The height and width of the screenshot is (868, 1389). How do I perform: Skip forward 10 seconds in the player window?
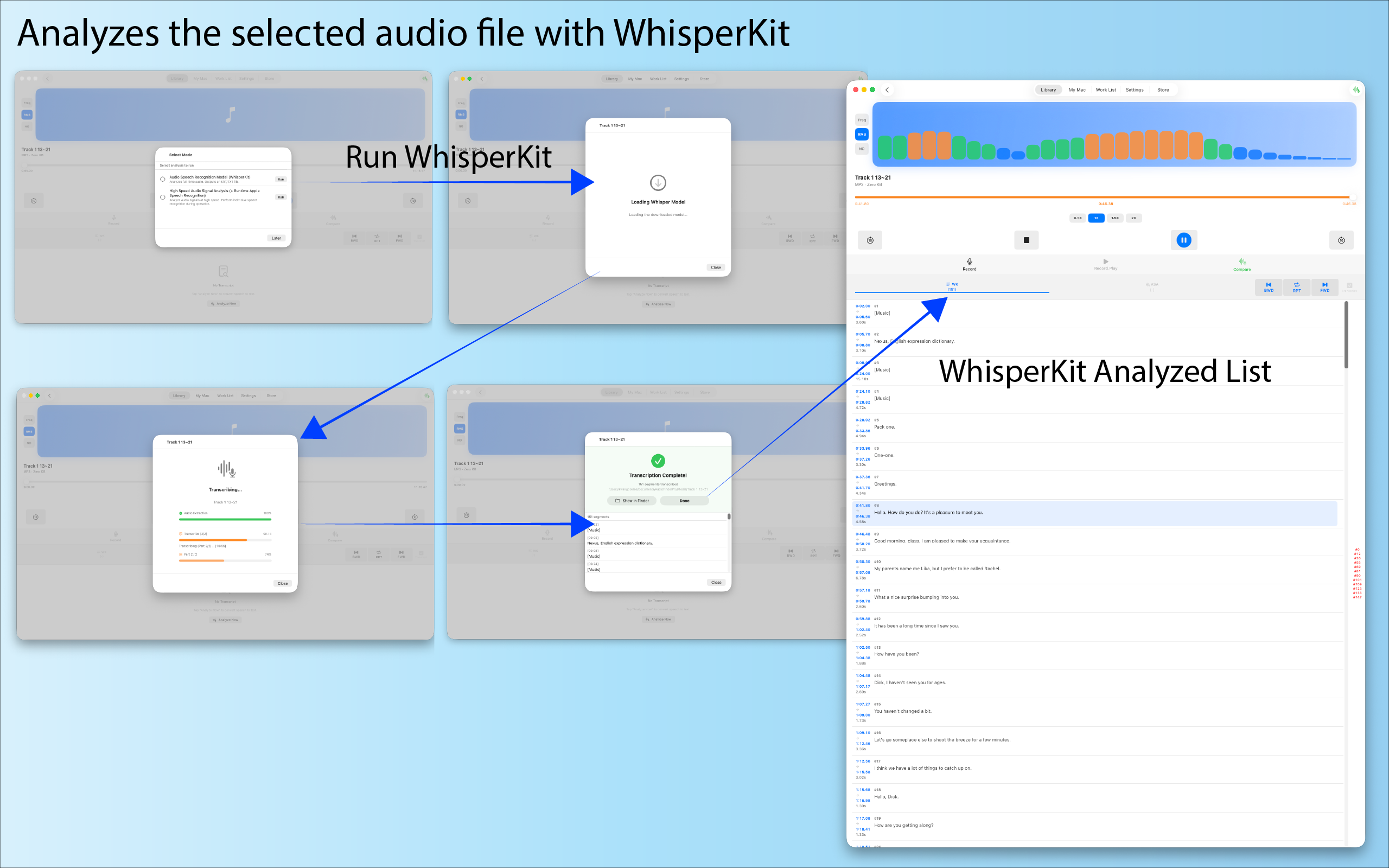point(1341,240)
